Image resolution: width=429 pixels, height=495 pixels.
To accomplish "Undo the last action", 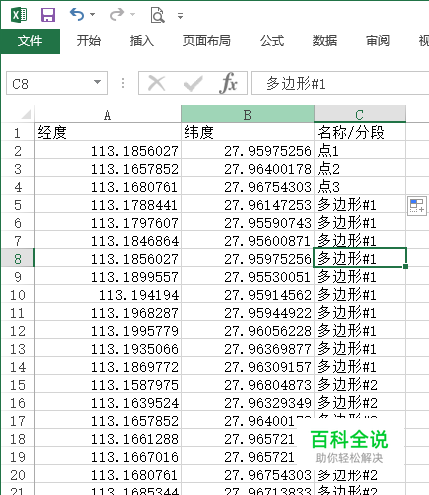I will click(77, 15).
